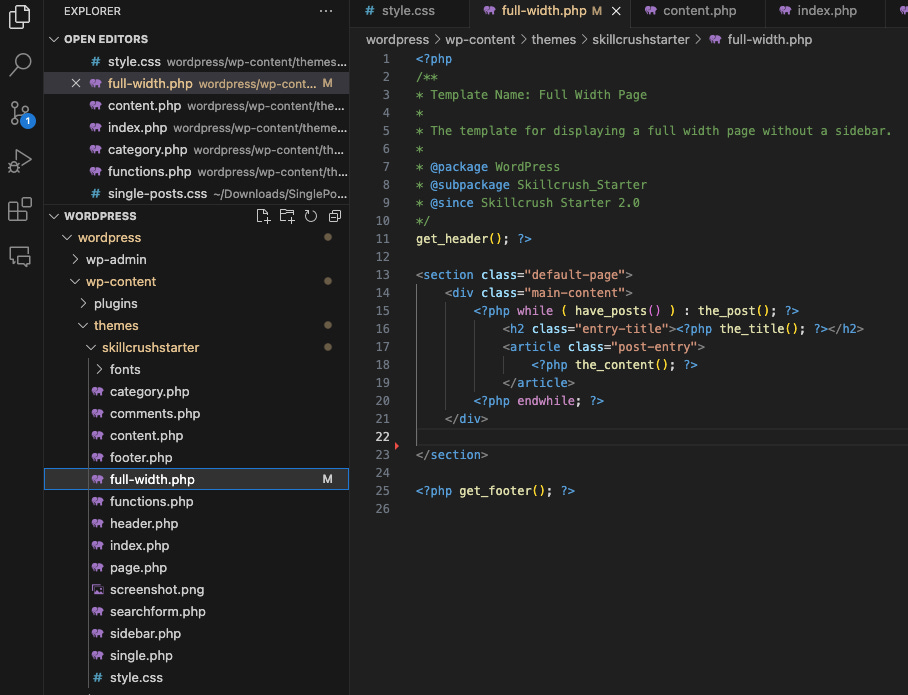Refresh the explorer file tree
The height and width of the screenshot is (695, 908).
pyautogui.click(x=311, y=216)
